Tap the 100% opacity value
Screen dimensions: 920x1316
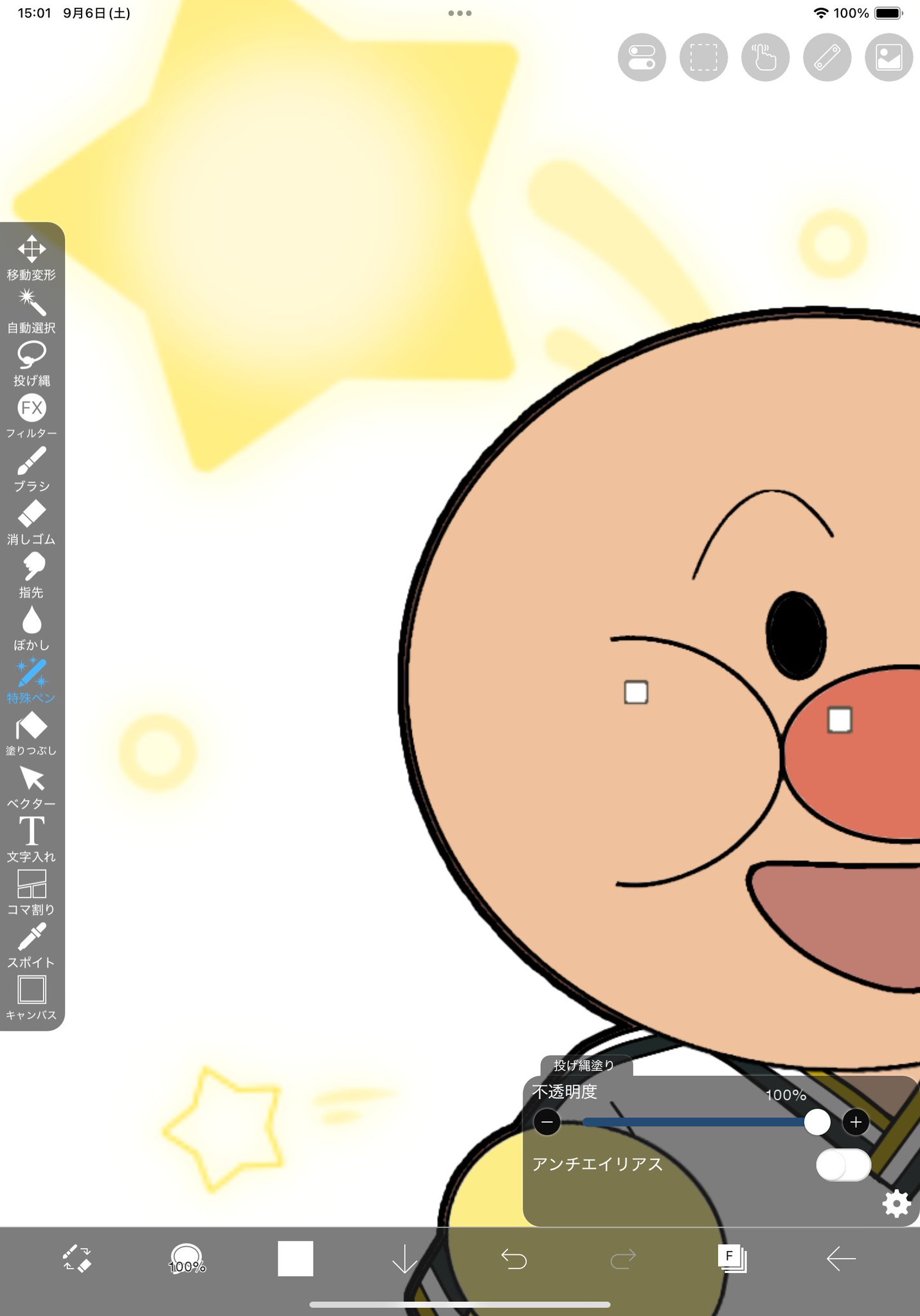pos(786,1095)
